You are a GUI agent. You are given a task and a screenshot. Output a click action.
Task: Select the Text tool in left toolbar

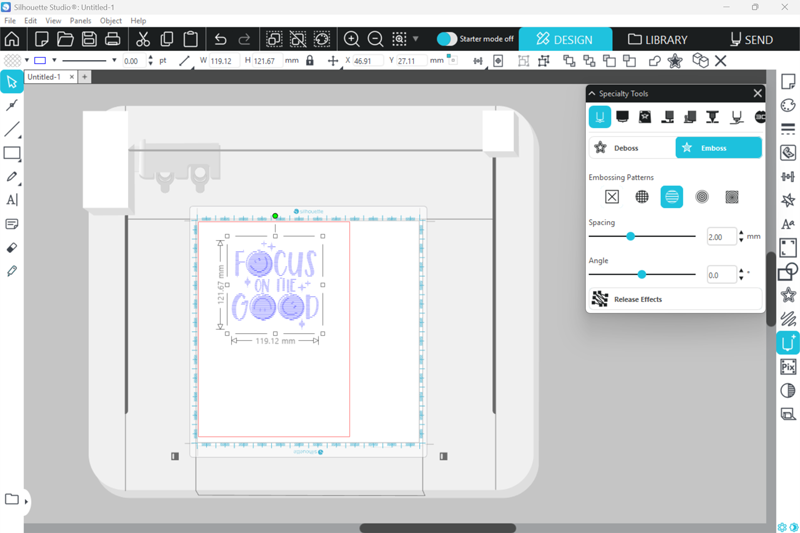point(12,200)
